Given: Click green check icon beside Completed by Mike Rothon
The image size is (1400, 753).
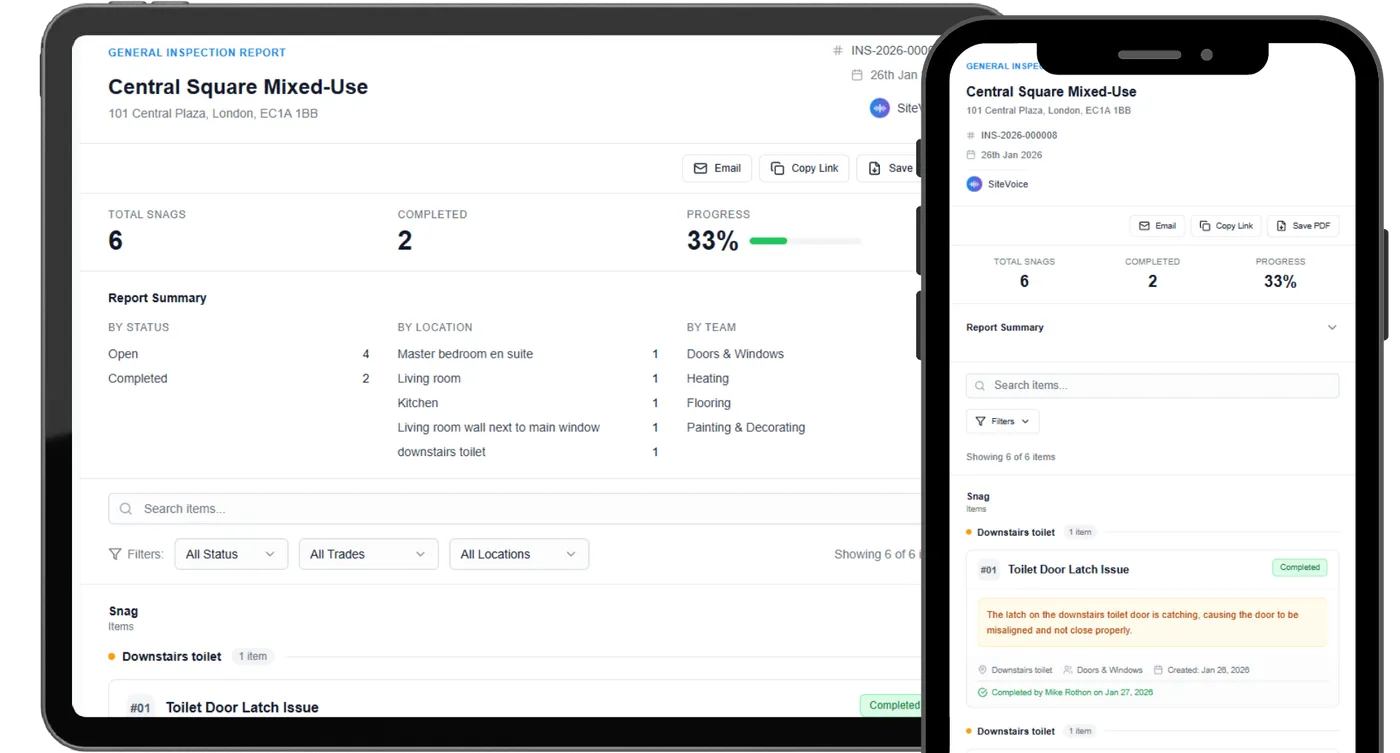Looking at the screenshot, I should point(982,692).
